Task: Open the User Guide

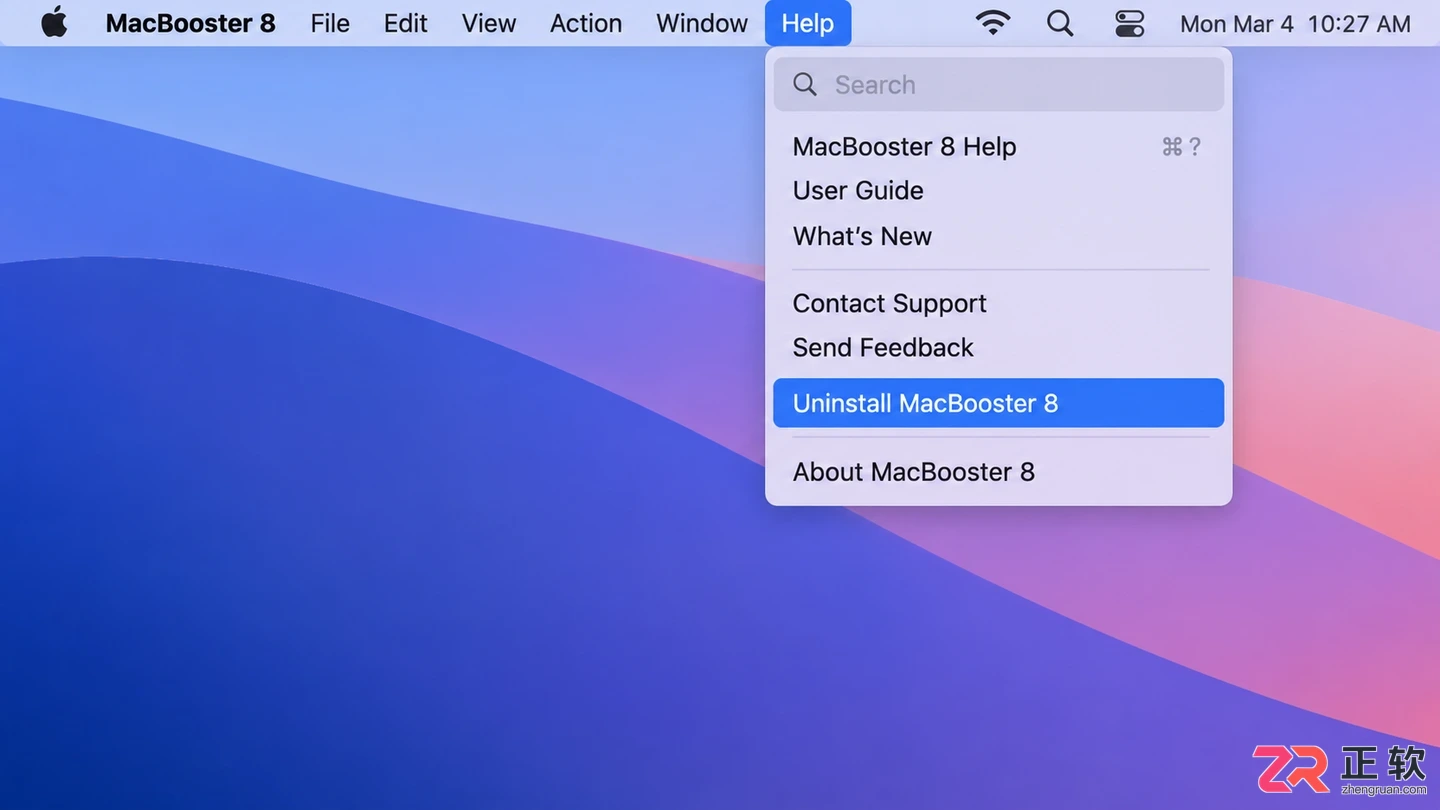Action: 999,191
